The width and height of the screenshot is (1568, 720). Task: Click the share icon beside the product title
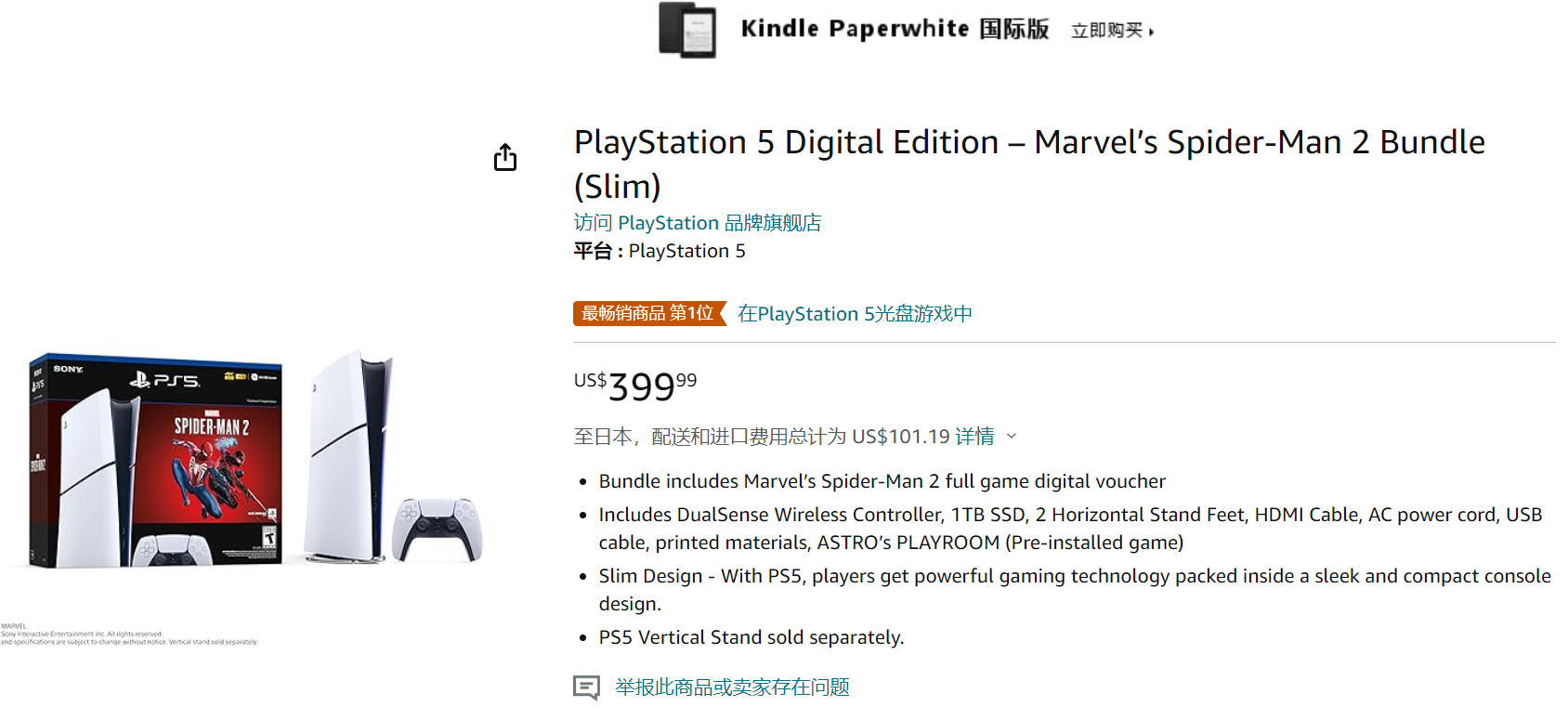coord(504,157)
